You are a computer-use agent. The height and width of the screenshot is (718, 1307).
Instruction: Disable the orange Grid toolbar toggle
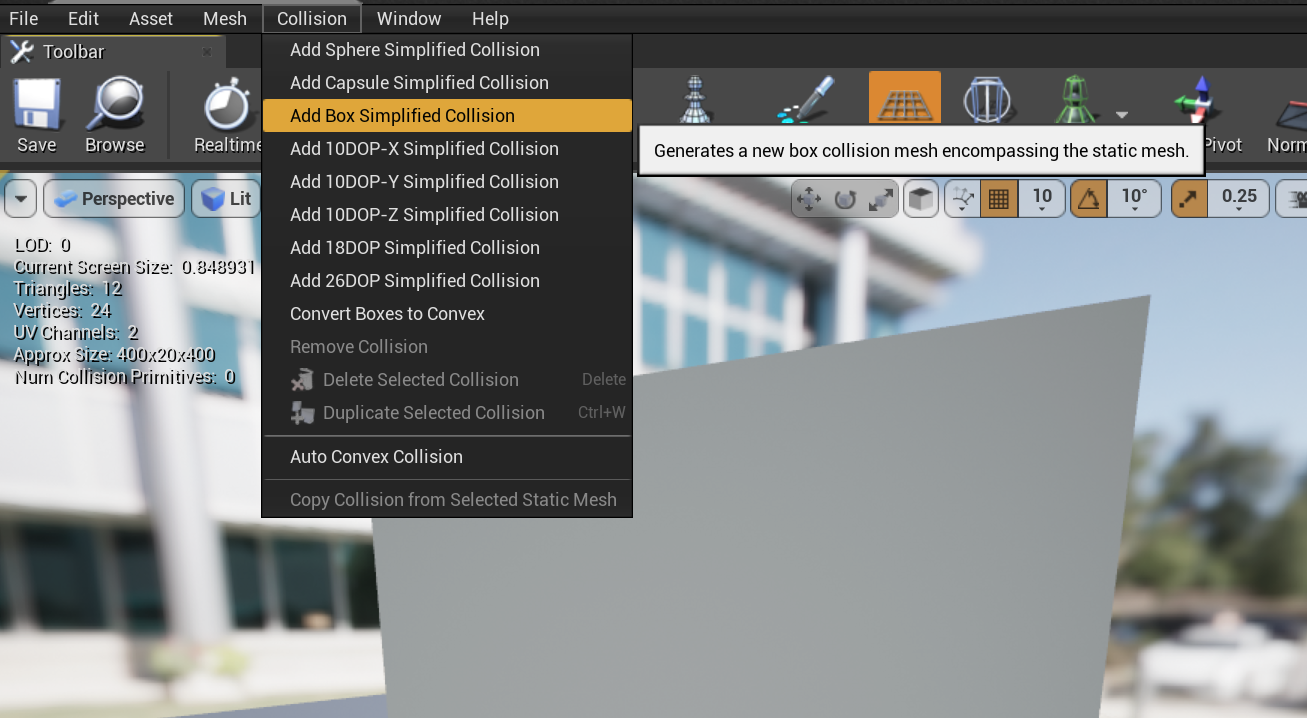coord(904,100)
